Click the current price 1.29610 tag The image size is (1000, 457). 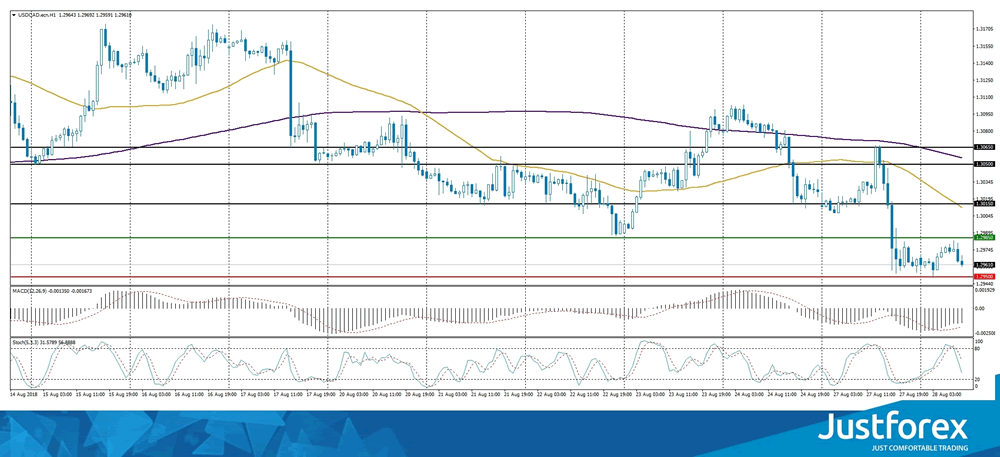984,264
